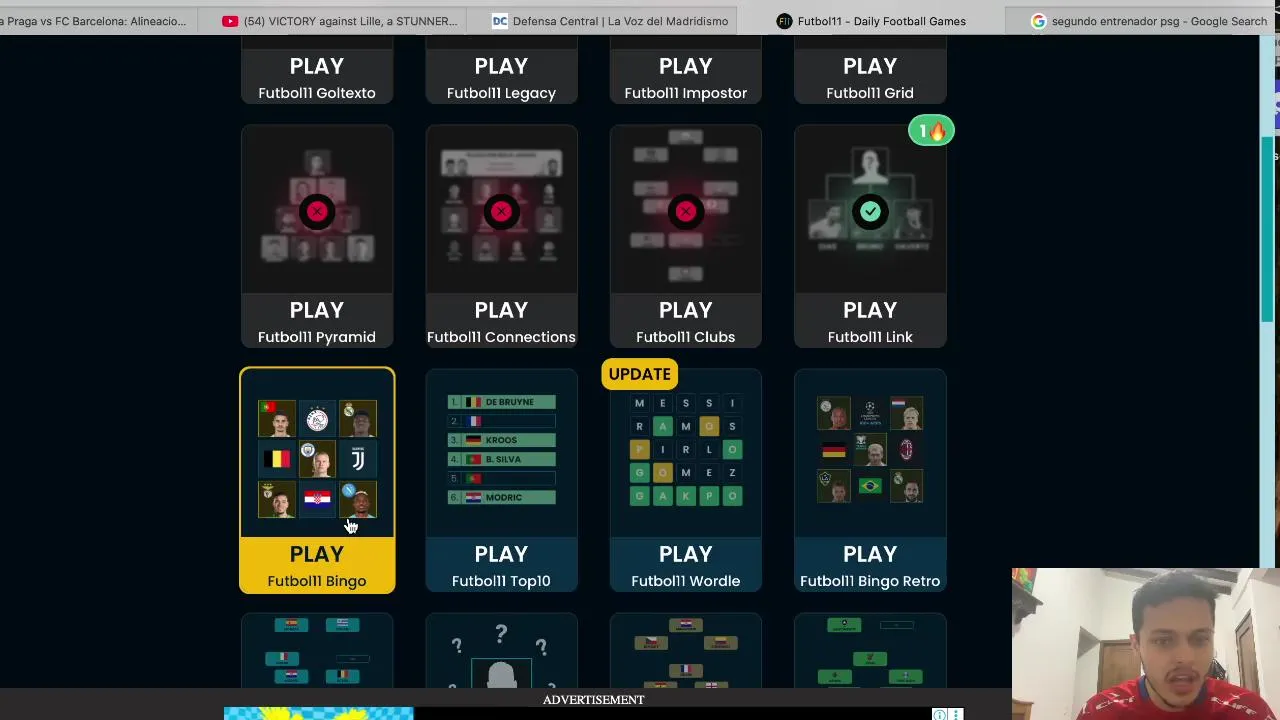1280x720 pixels.
Task: Click the Germany flag in Bingo Retro preview
Action: coord(833,451)
